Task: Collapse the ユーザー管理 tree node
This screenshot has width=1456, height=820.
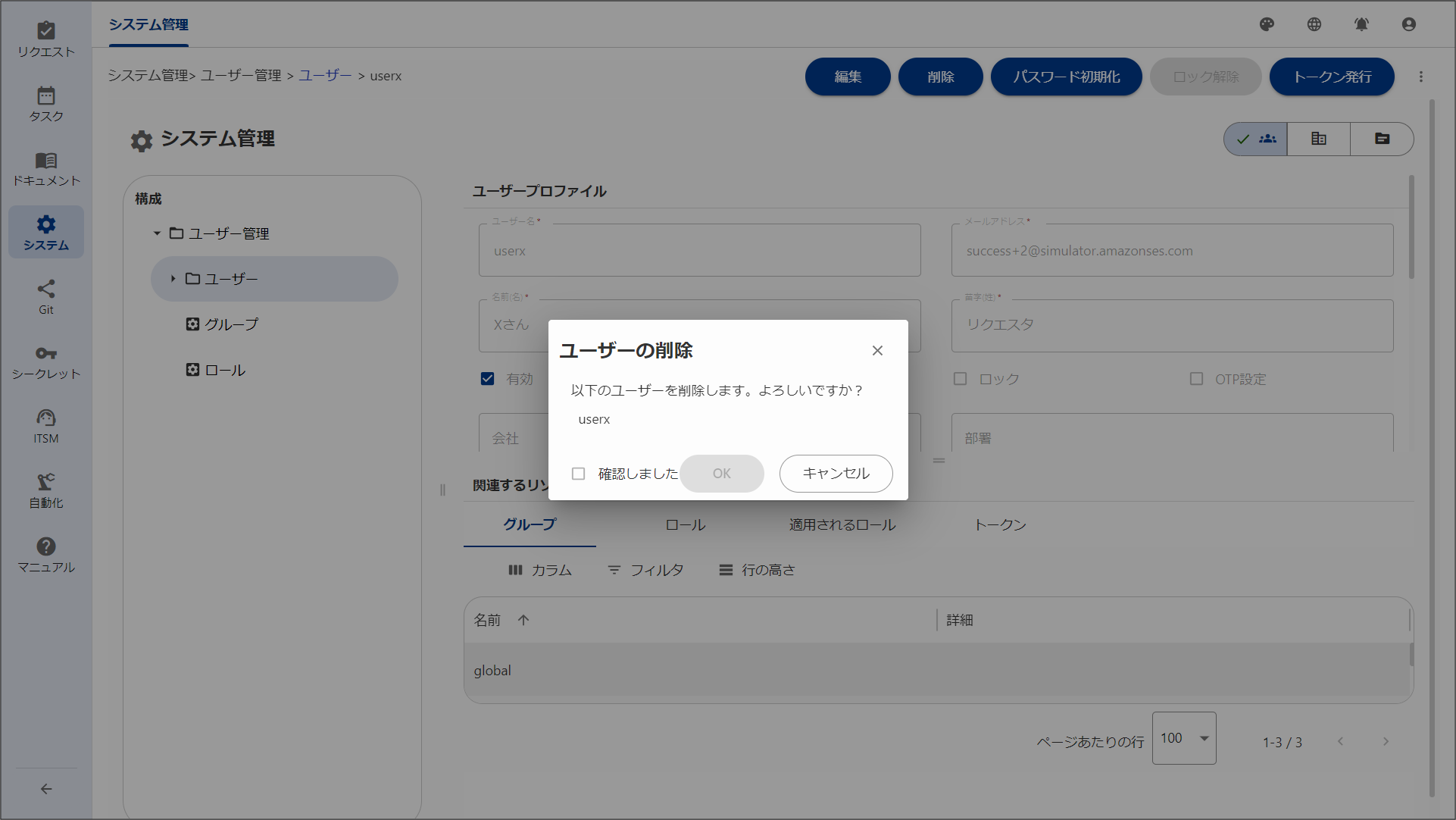Action: pos(157,233)
